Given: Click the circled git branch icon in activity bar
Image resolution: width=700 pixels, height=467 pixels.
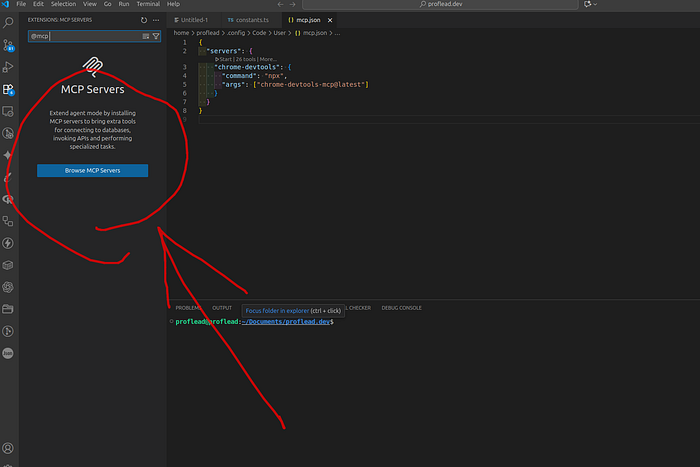Looking at the screenshot, I should pyautogui.click(x=8, y=331).
